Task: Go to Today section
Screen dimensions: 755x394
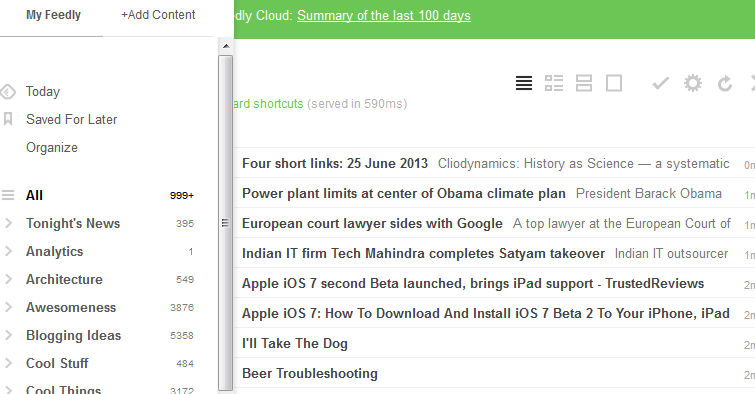Action: click(x=43, y=92)
